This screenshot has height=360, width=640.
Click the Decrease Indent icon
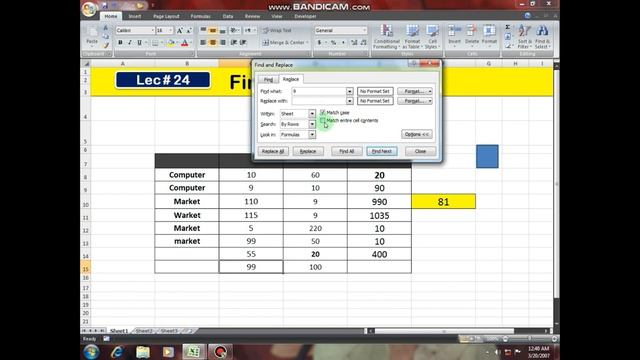point(234,42)
